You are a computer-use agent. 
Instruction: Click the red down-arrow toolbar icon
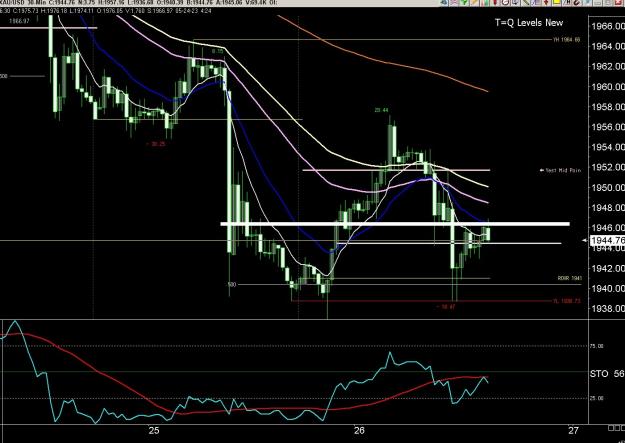[x=546, y=2]
